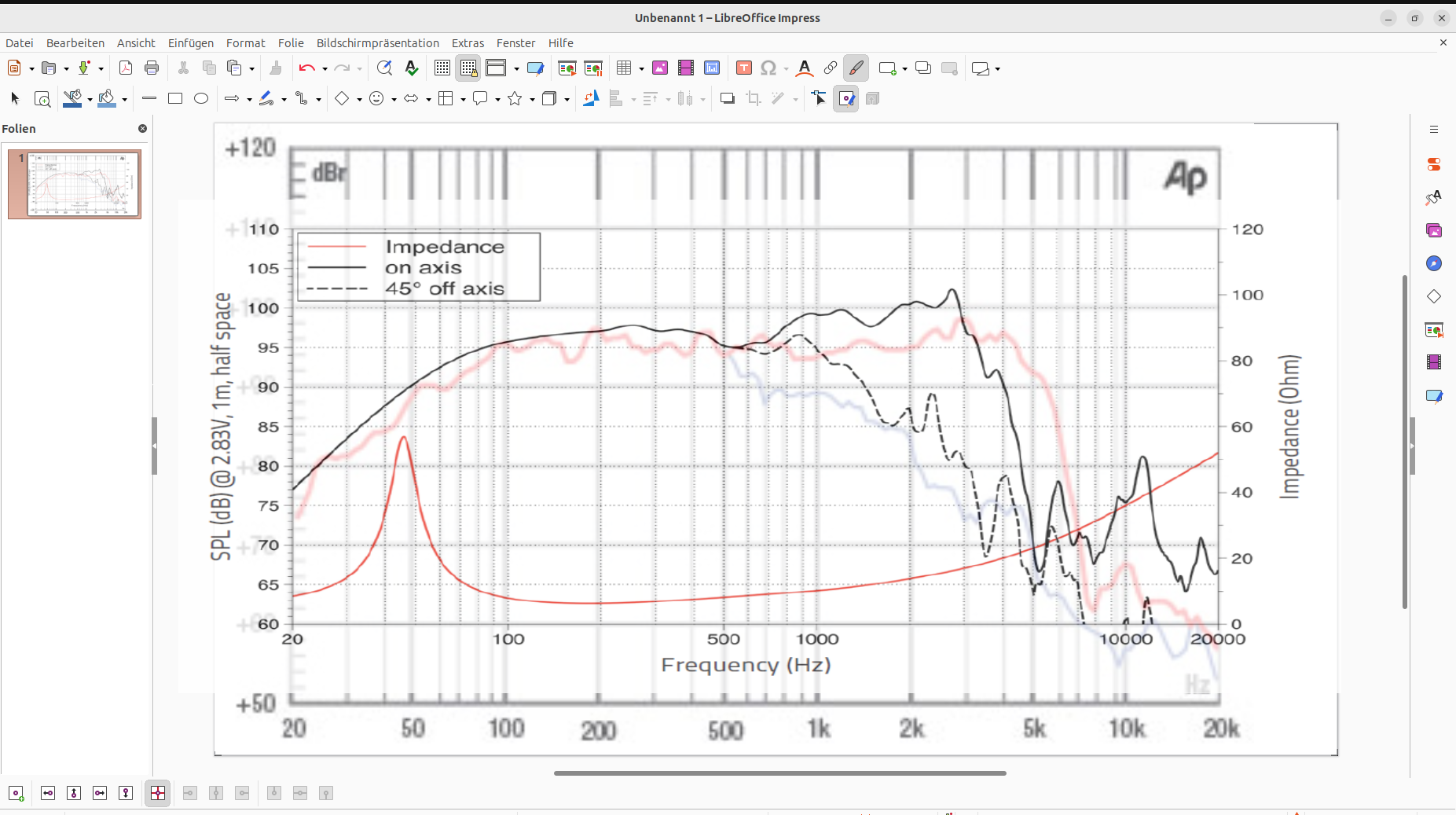This screenshot has height=815, width=1456.
Task: Select the Rectangle drawing tool
Action: (175, 99)
